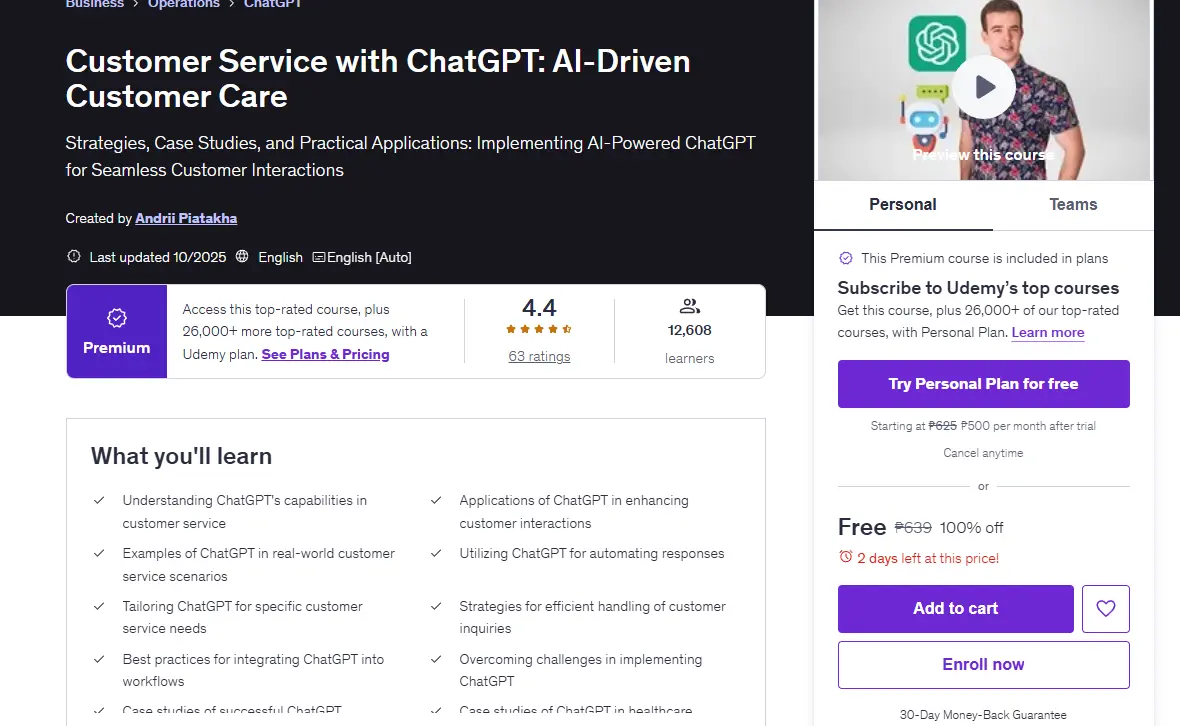Click the 'What you'll learn' heading
The image size is (1180, 726).
pyautogui.click(x=181, y=456)
